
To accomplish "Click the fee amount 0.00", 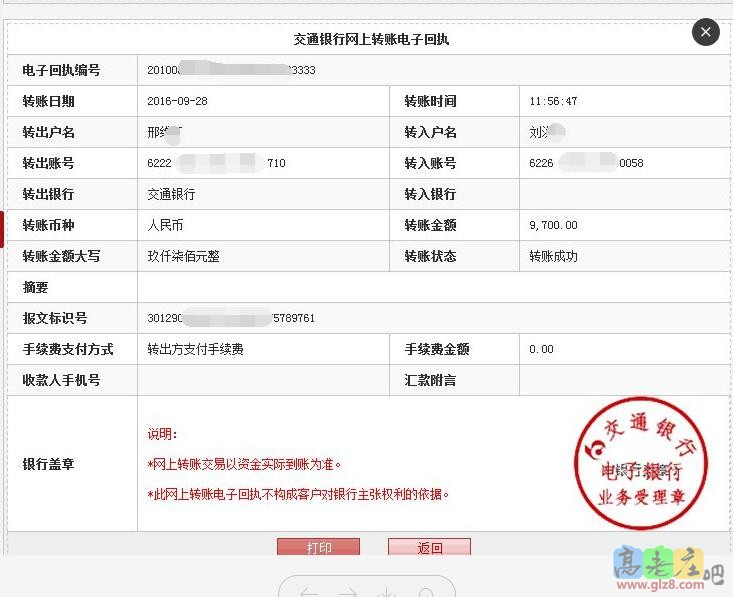I will [x=541, y=349].
